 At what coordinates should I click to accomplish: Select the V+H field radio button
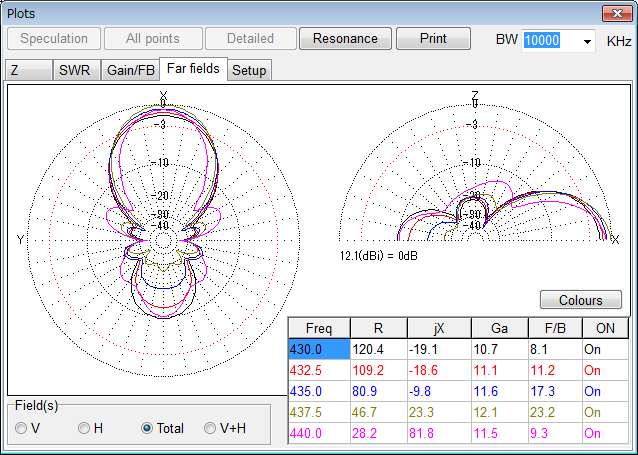pyautogui.click(x=211, y=428)
